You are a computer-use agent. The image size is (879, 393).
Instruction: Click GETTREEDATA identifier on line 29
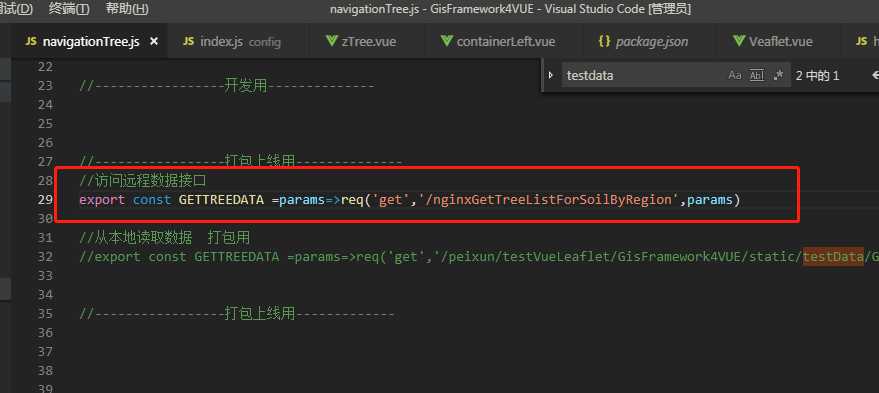(x=221, y=200)
